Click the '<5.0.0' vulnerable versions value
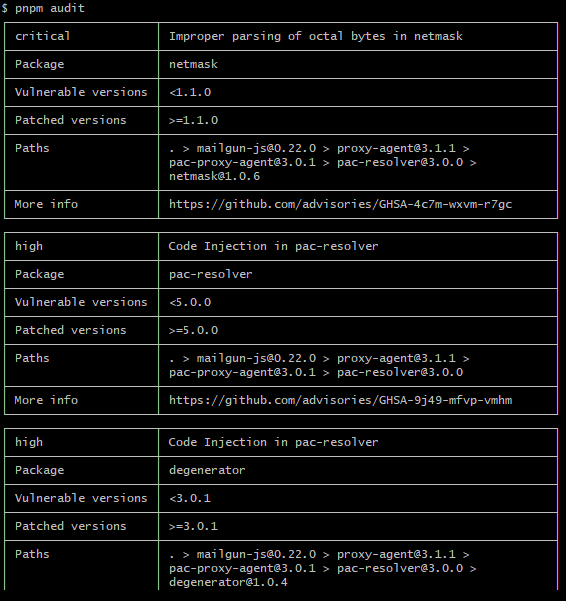Viewport: 566px width, 601px height. 190,302
